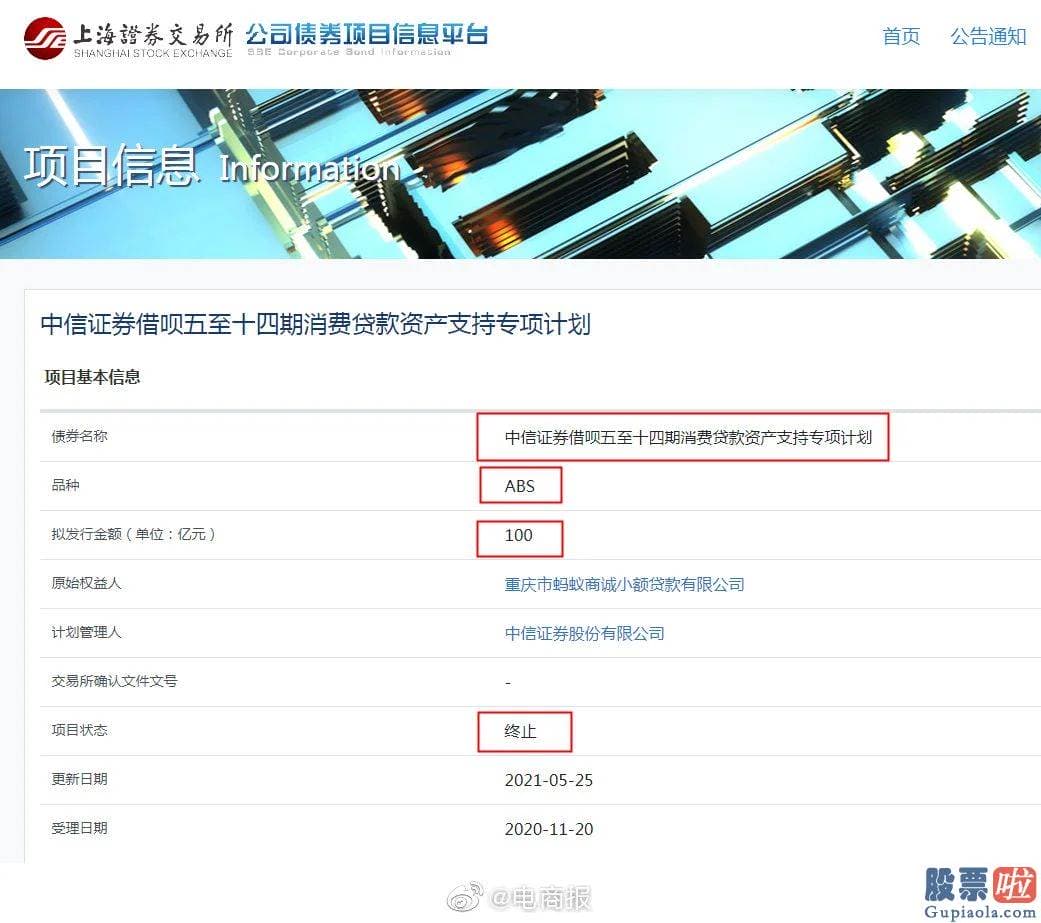Click the issuance amount value 100

[519, 535]
